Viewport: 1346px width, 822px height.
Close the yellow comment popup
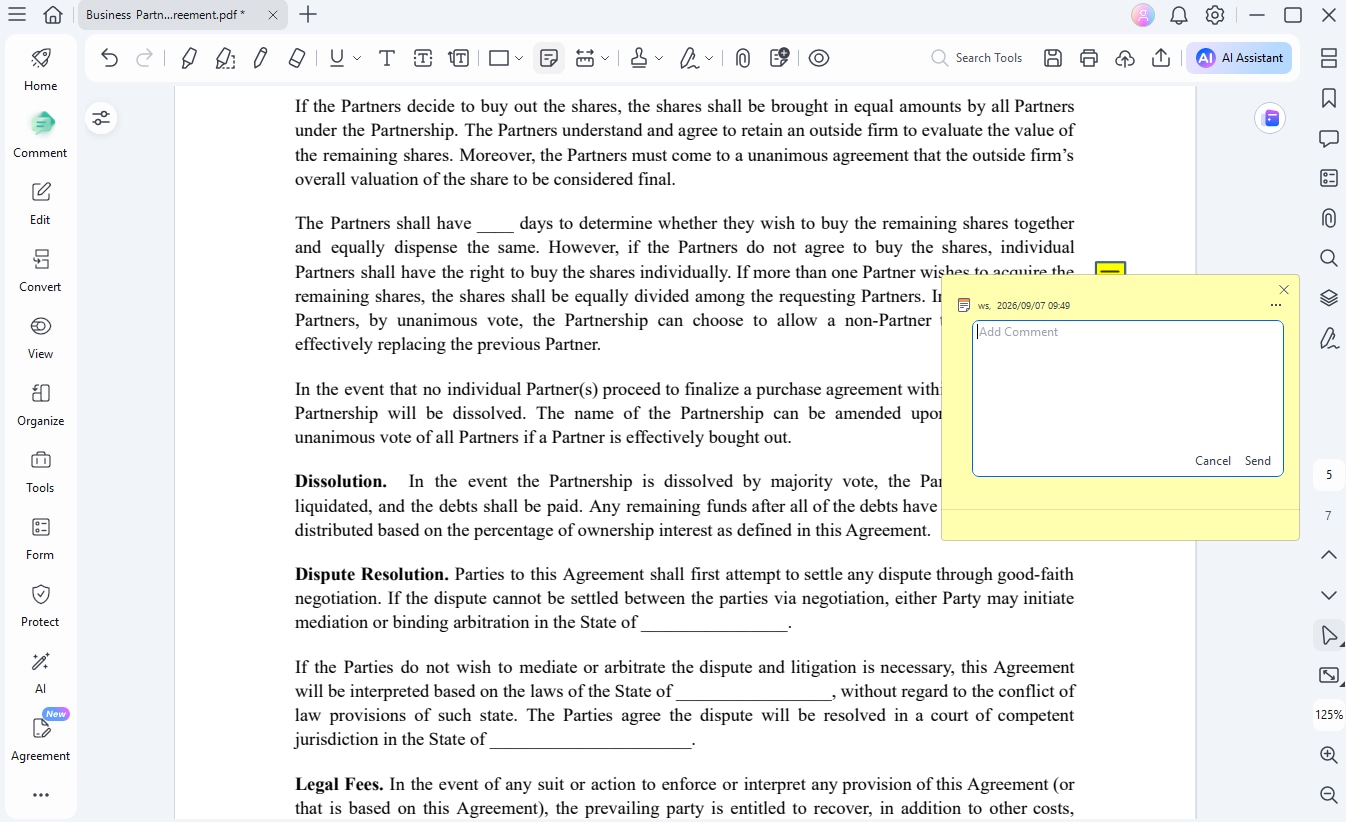point(1284,290)
